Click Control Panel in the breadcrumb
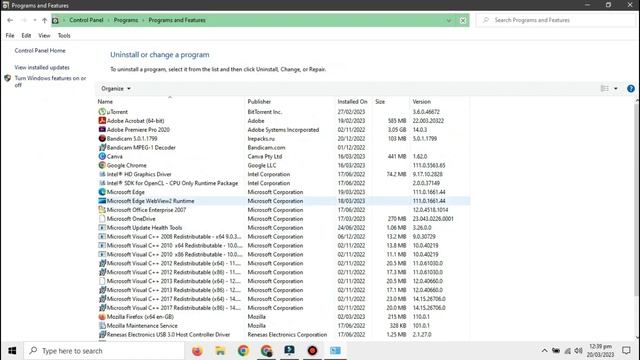Image resolution: width=640 pixels, height=360 pixels. [x=86, y=20]
